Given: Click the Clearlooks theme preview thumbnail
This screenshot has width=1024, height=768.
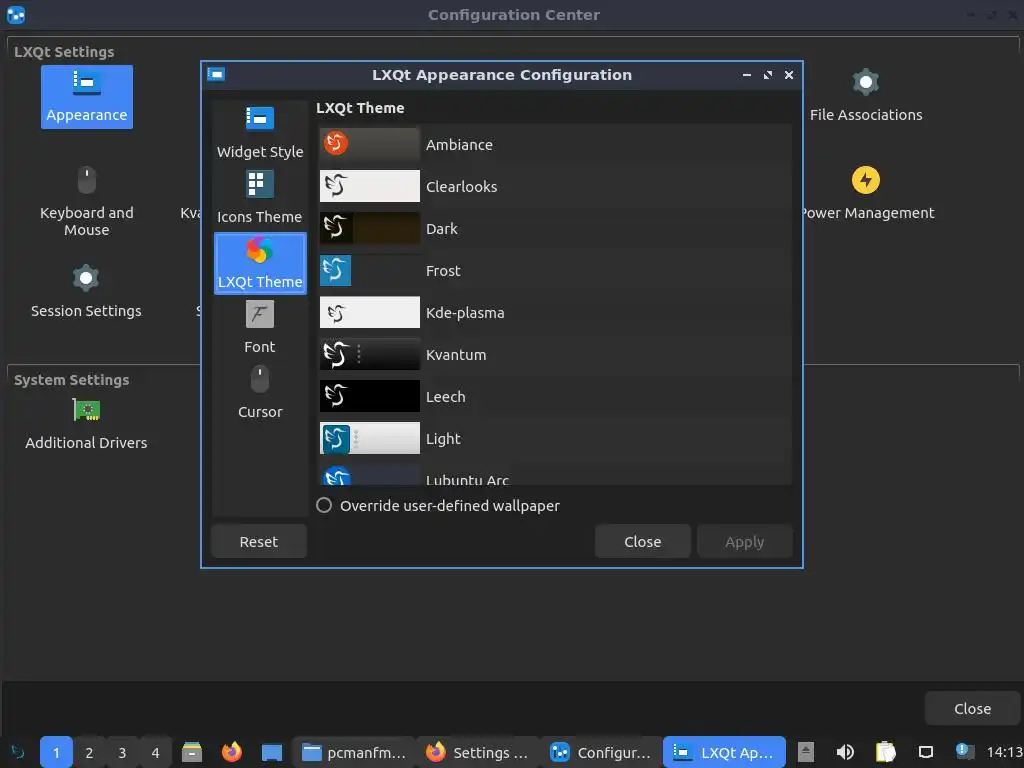Looking at the screenshot, I should (x=370, y=186).
